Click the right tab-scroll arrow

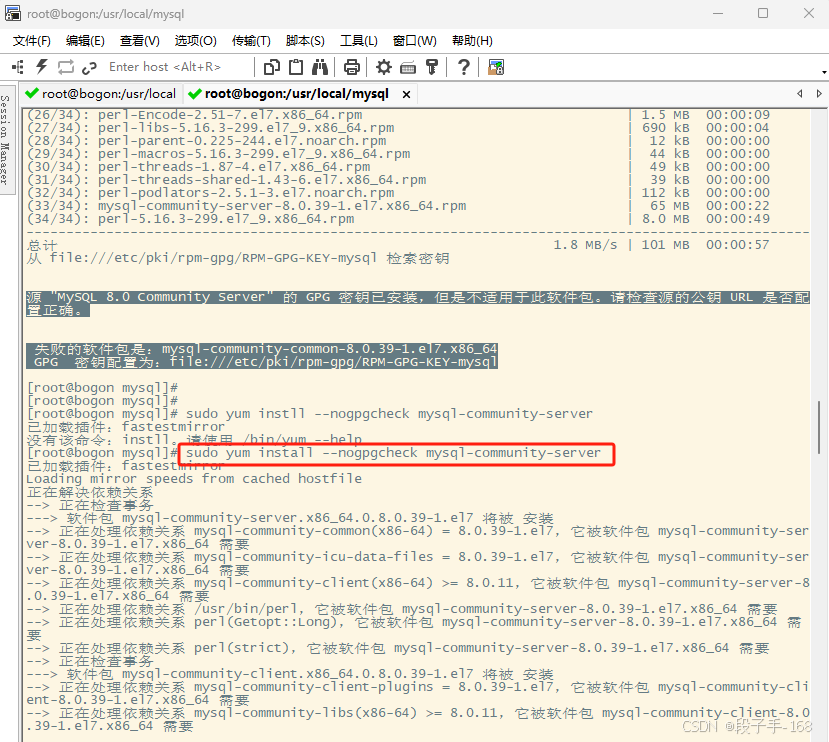pyautogui.click(x=818, y=92)
